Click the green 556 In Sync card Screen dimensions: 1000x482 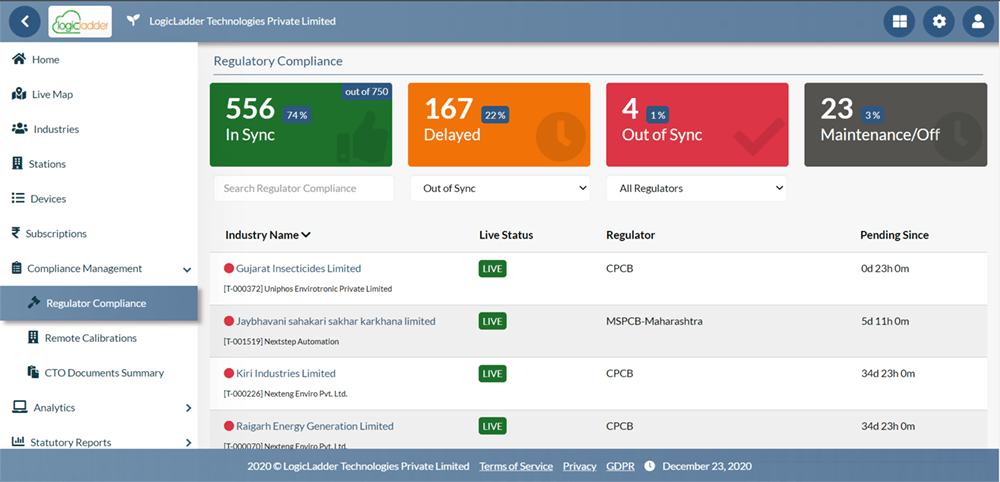pyautogui.click(x=301, y=125)
